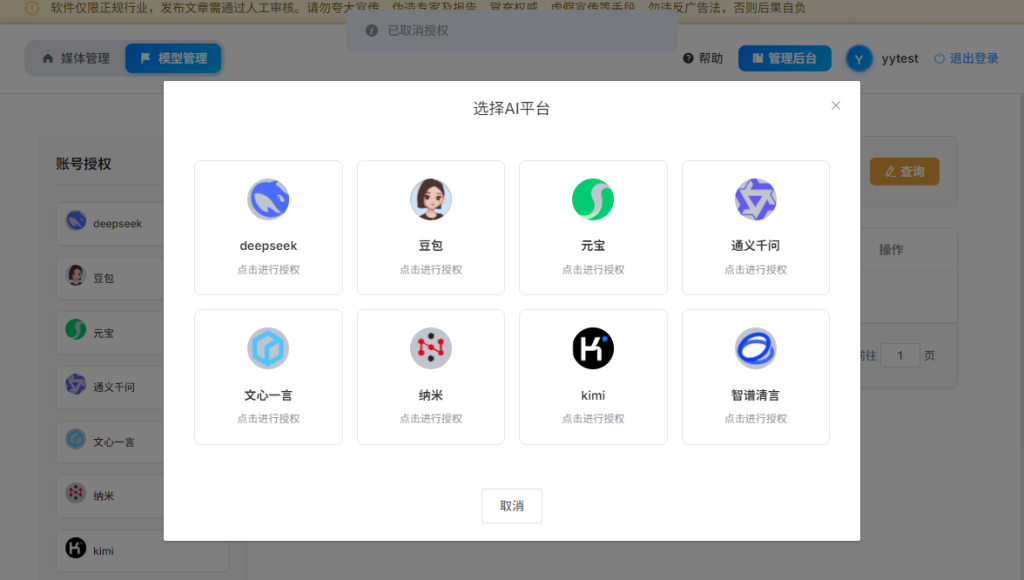Click 通义千问 点击进行授权 text
1024x580 pixels.
[x=756, y=270]
